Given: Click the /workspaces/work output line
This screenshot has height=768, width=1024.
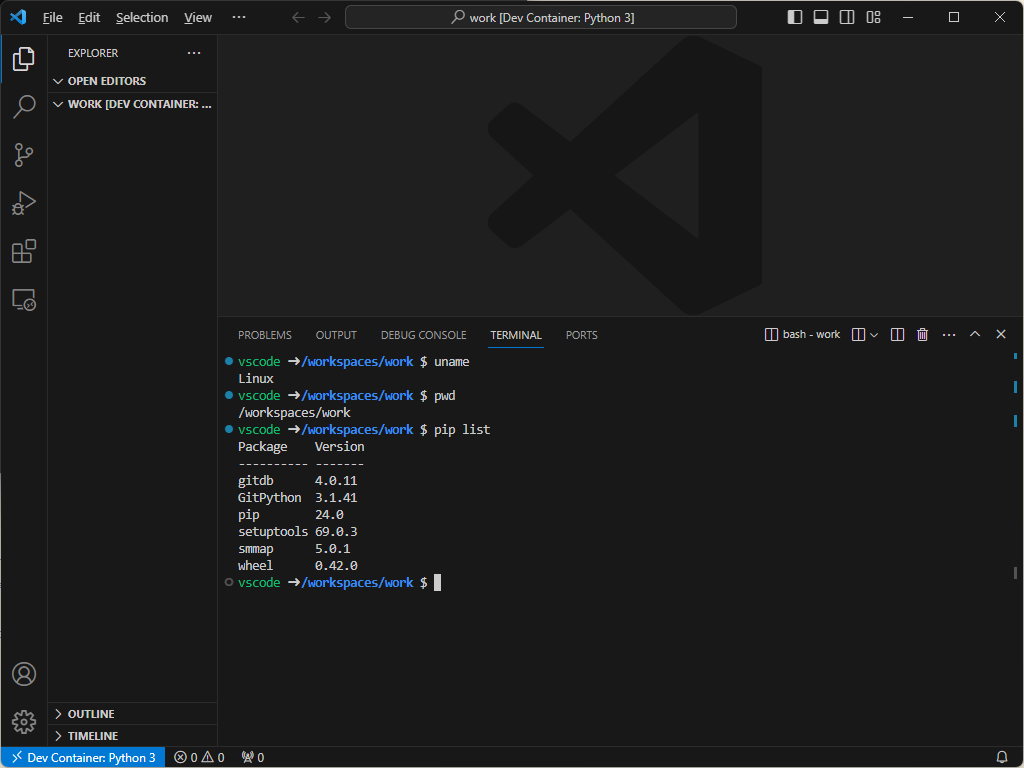Looking at the screenshot, I should pyautogui.click(x=294, y=413).
